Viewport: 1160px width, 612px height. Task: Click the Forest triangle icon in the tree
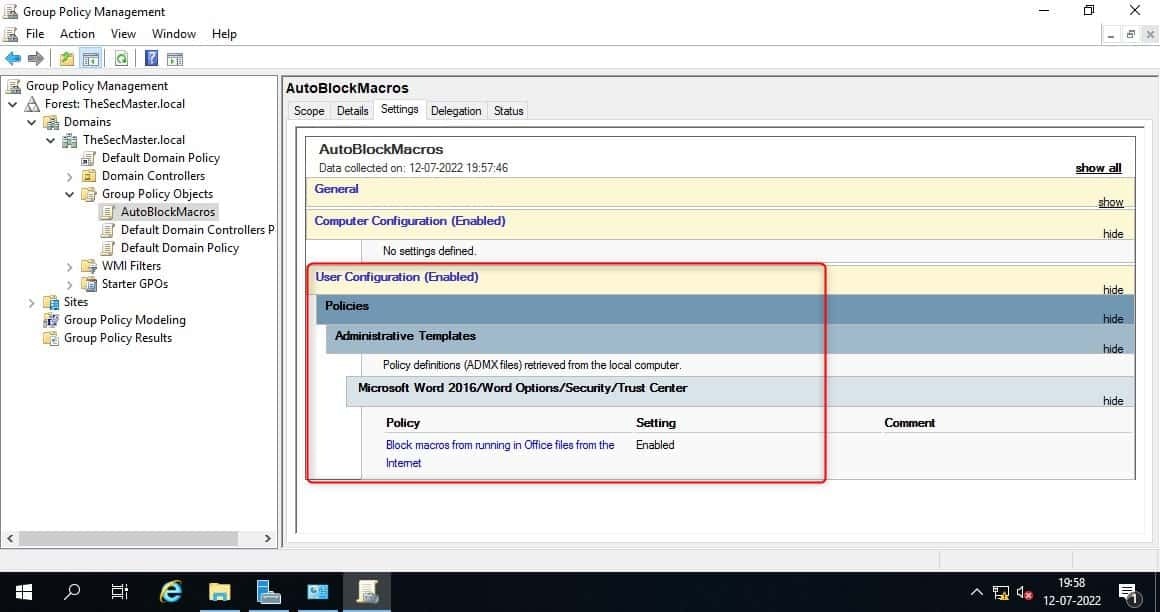33,104
